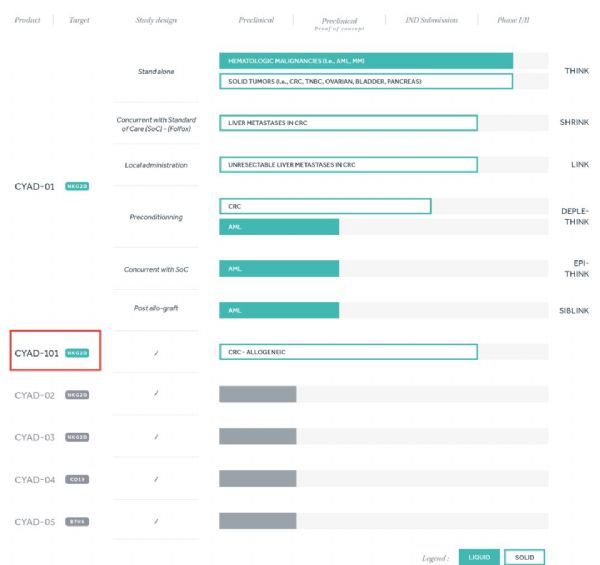The width and height of the screenshot is (600, 565).
Task: Click the AML bar for Concurrent with SoC
Action: click(x=279, y=269)
